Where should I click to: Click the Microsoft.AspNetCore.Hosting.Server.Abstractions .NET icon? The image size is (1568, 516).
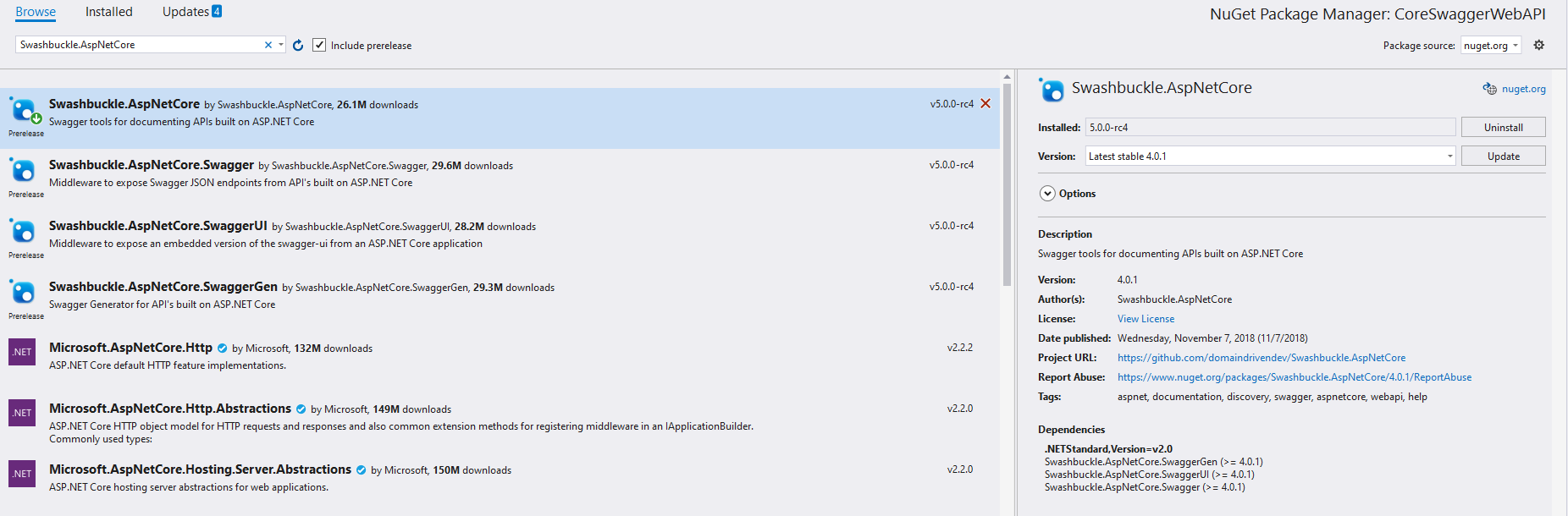22,474
